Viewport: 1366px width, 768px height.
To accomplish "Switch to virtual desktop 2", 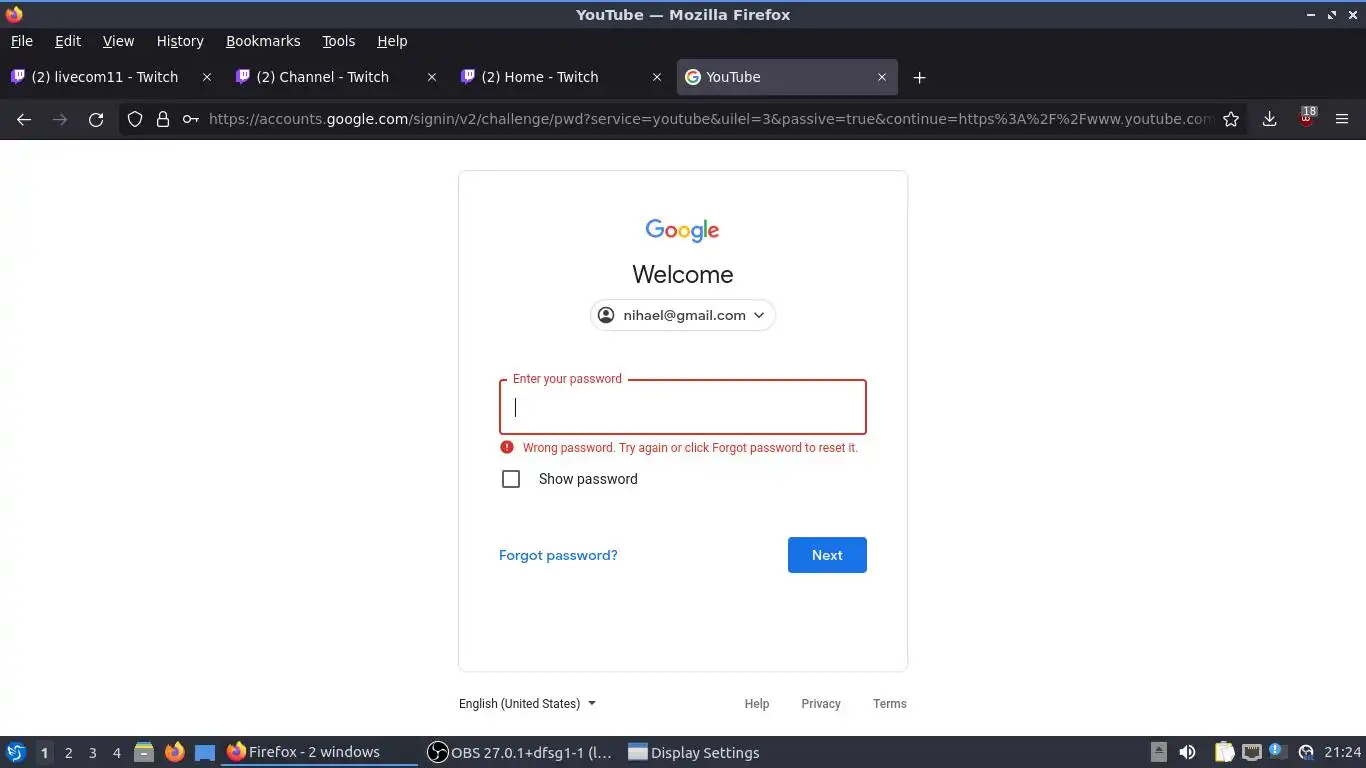I will (68, 752).
